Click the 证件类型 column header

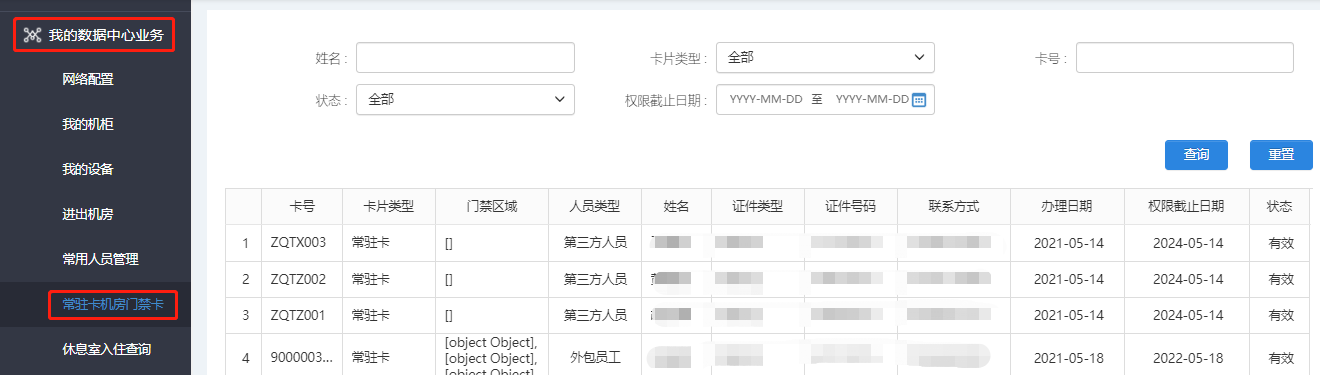click(757, 206)
